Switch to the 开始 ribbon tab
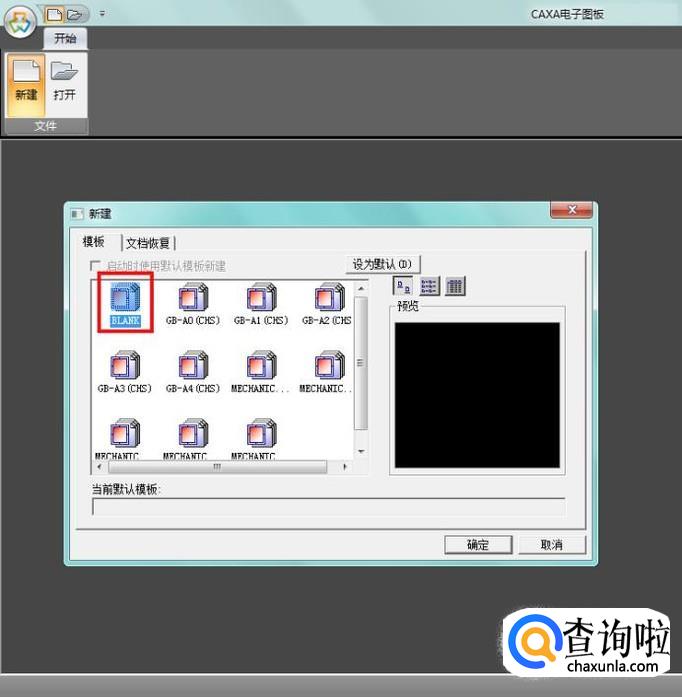This screenshot has width=682, height=697. 65,39
